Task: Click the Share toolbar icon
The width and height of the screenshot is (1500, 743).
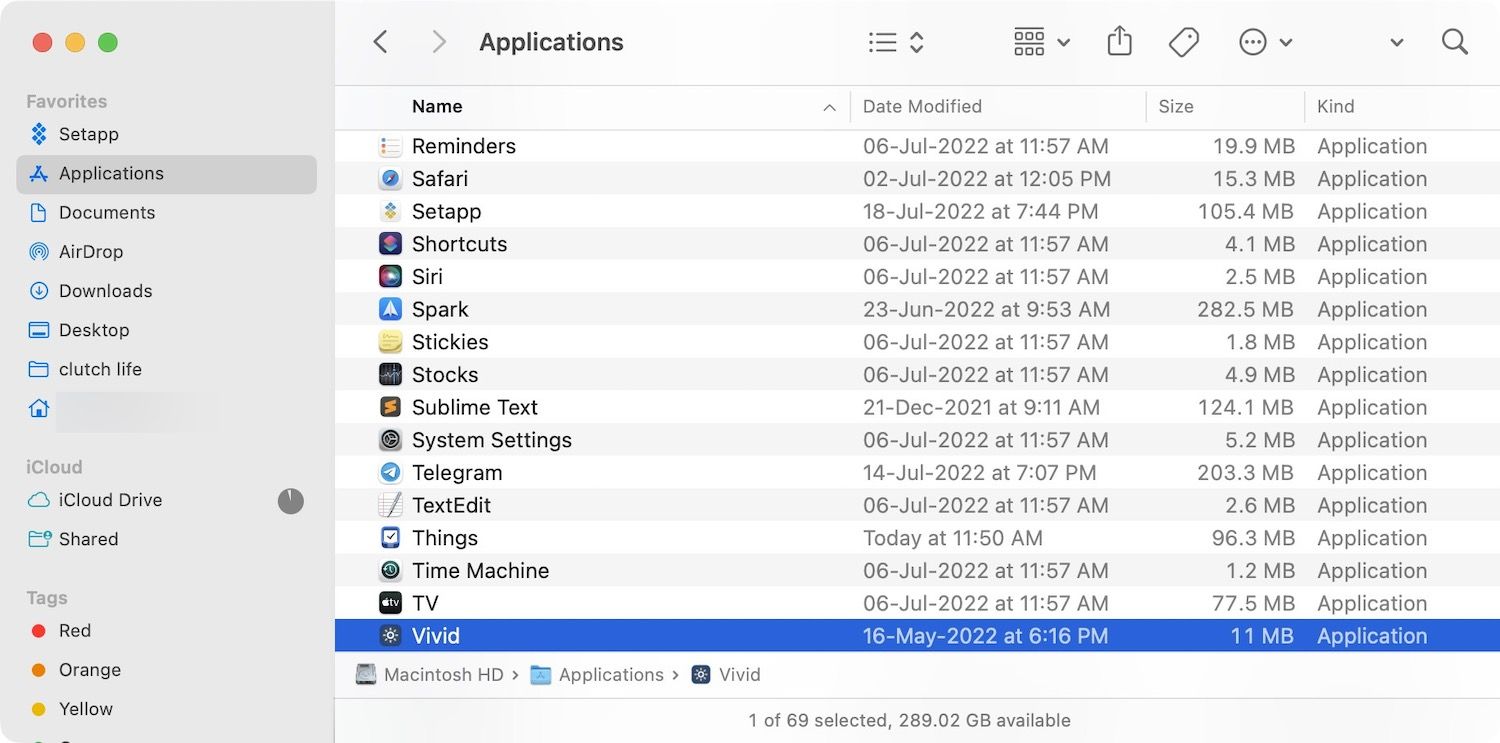Action: coord(1119,42)
